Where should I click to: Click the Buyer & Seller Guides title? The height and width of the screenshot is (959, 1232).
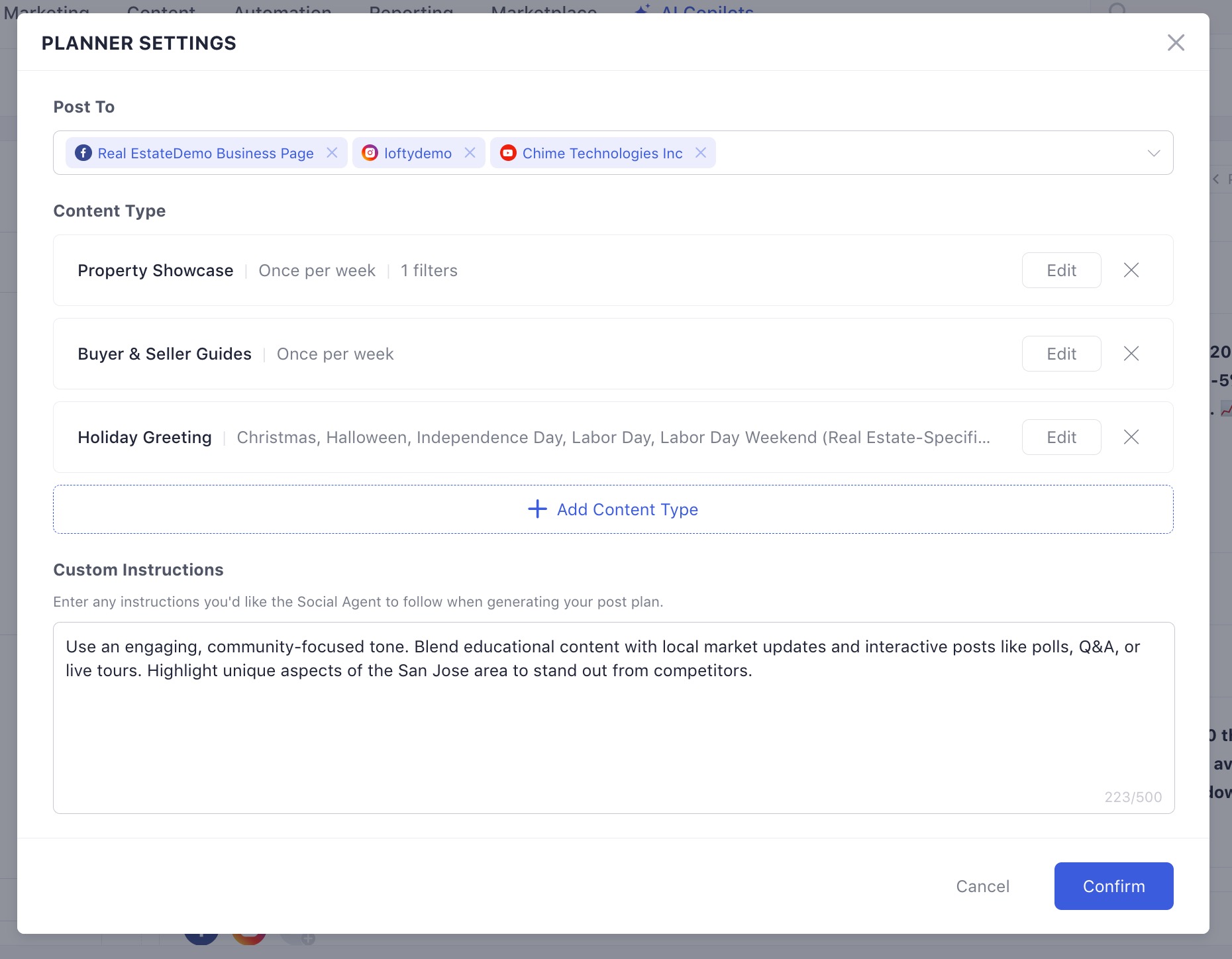(x=165, y=354)
